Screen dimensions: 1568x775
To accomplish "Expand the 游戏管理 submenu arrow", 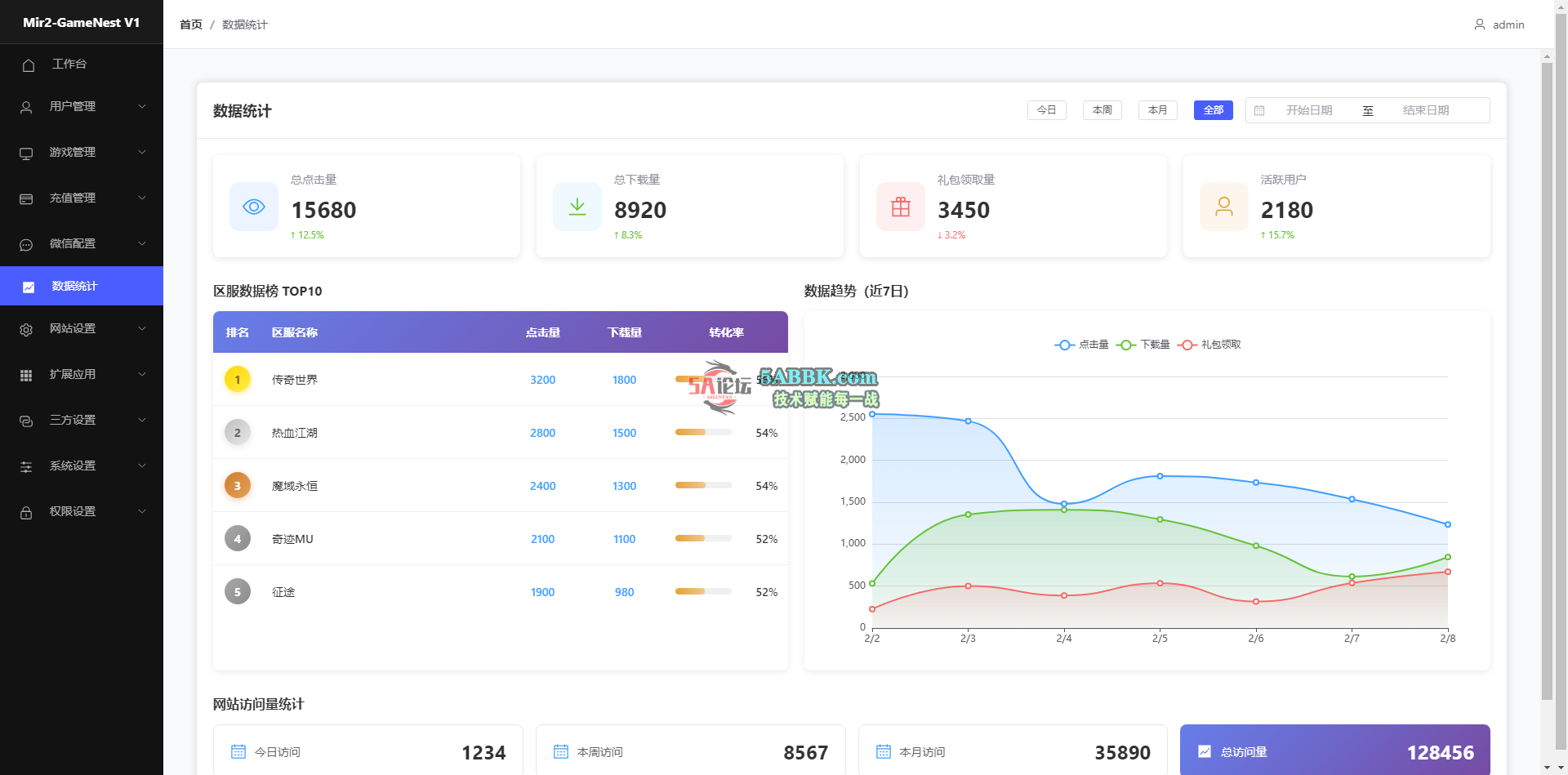I will 142,152.
